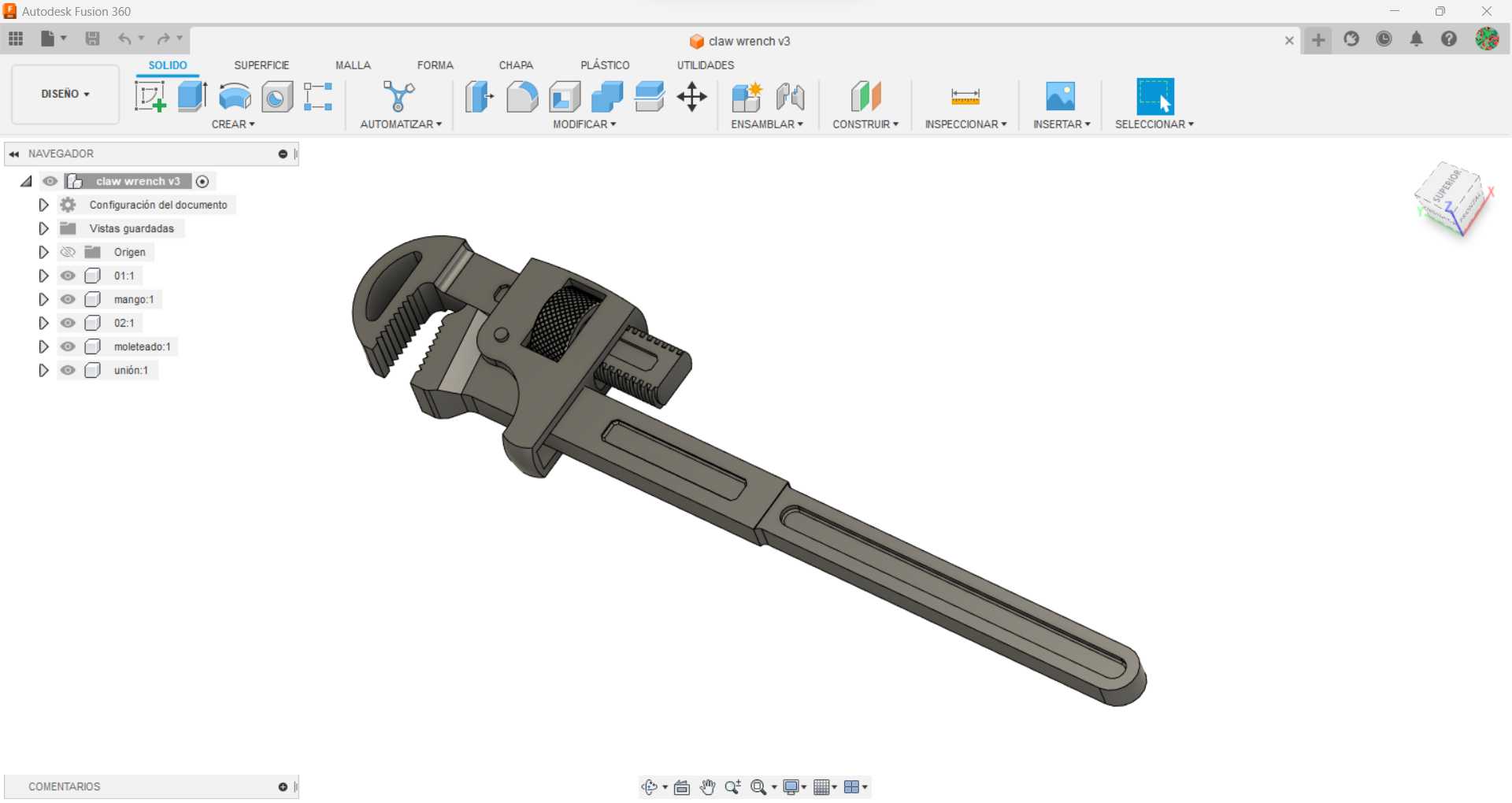This screenshot has height=803, width=1512.
Task: Switch to the UTILIDADES tab
Action: [x=706, y=65]
